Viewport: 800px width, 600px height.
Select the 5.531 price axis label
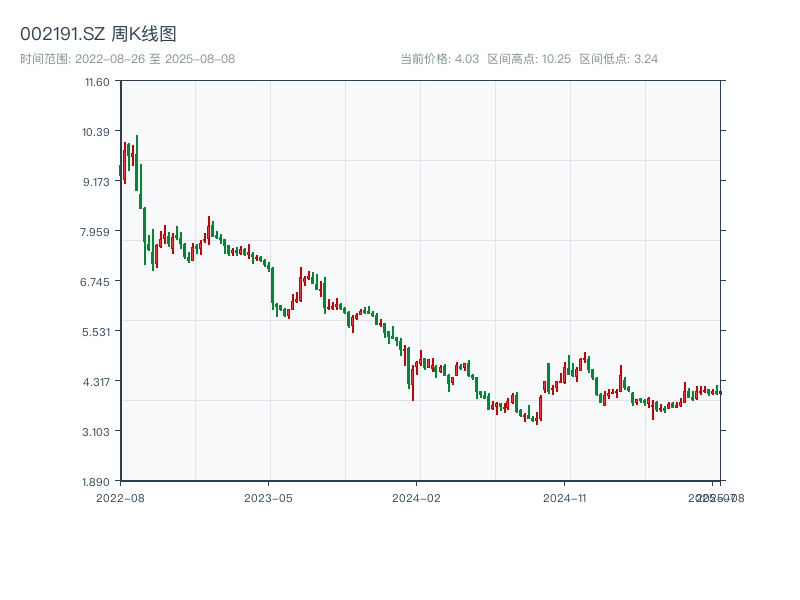(x=97, y=331)
